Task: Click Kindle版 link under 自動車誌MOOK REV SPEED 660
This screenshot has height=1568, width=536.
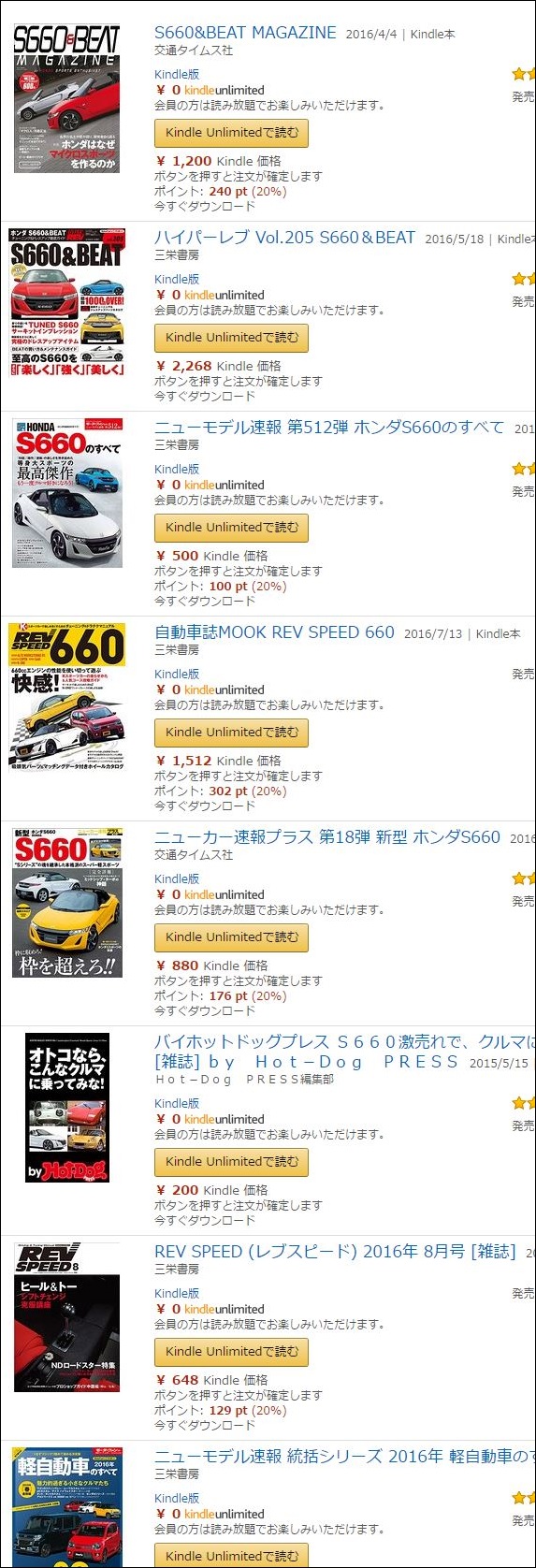Action: tap(177, 674)
